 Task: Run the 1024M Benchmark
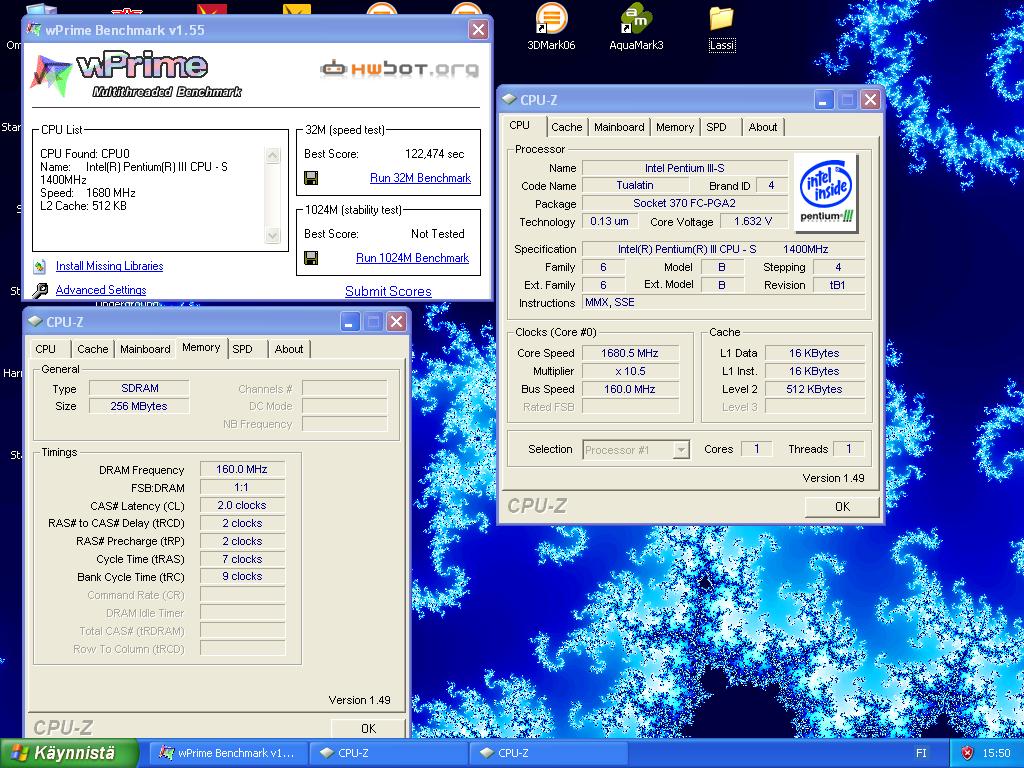(x=412, y=258)
